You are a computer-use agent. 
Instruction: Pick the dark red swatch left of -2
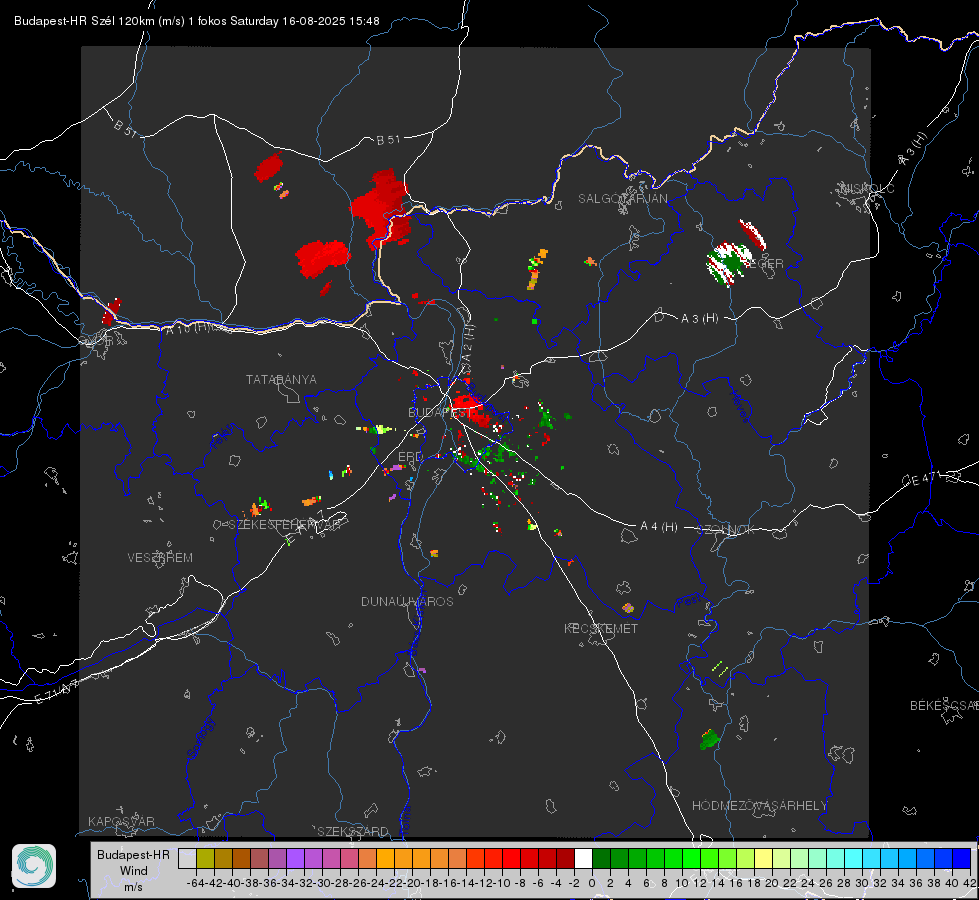coord(565,858)
